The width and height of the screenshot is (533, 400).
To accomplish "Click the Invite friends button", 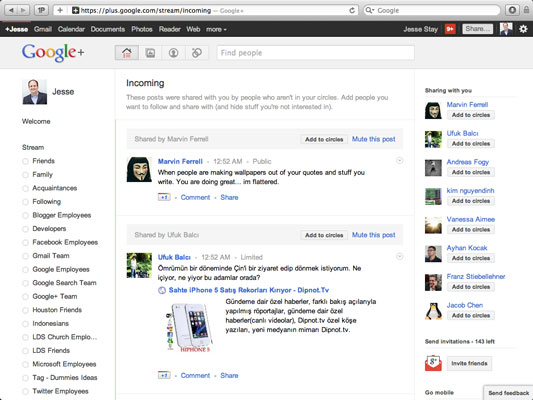I will (469, 363).
